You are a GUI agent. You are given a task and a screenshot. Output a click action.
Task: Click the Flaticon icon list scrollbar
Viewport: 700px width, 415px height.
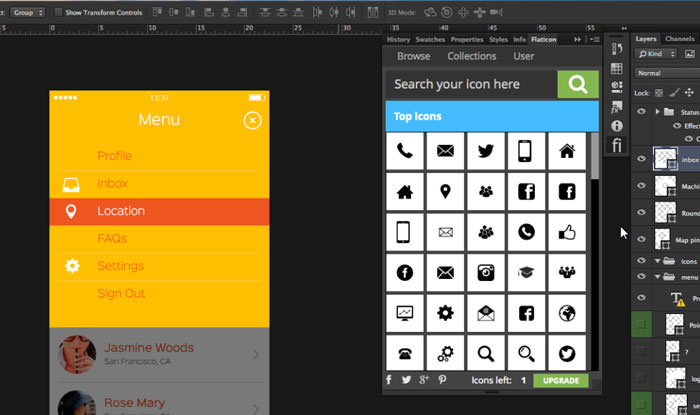[594, 156]
